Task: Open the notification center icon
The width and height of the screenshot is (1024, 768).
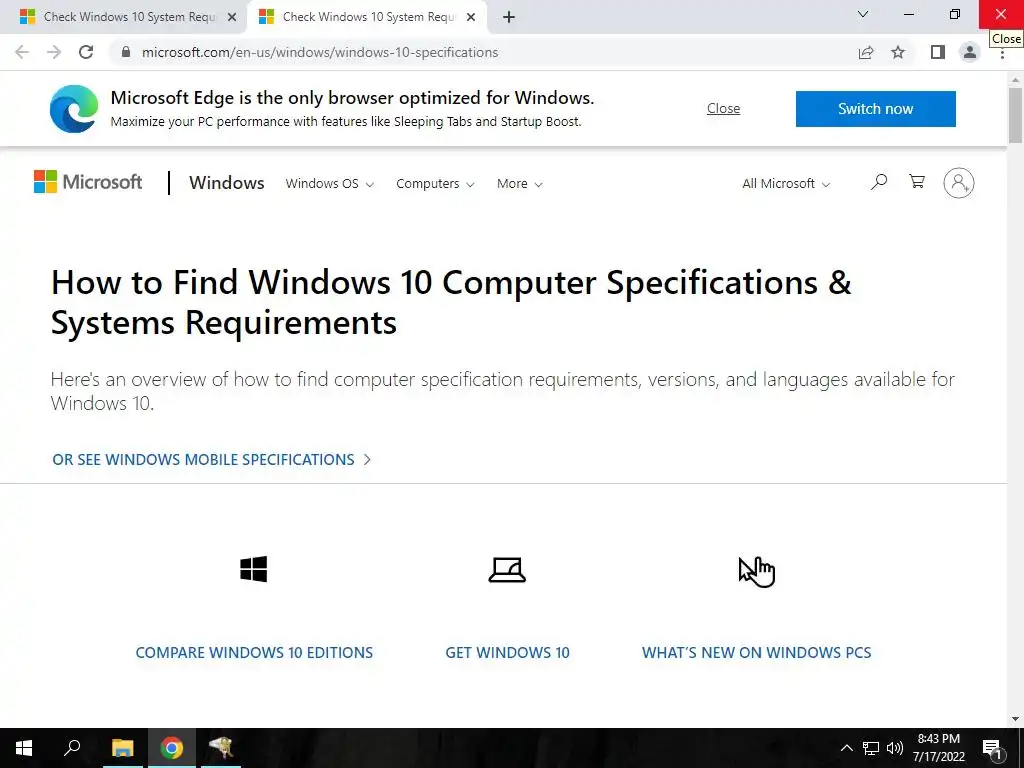Action: (x=993, y=748)
